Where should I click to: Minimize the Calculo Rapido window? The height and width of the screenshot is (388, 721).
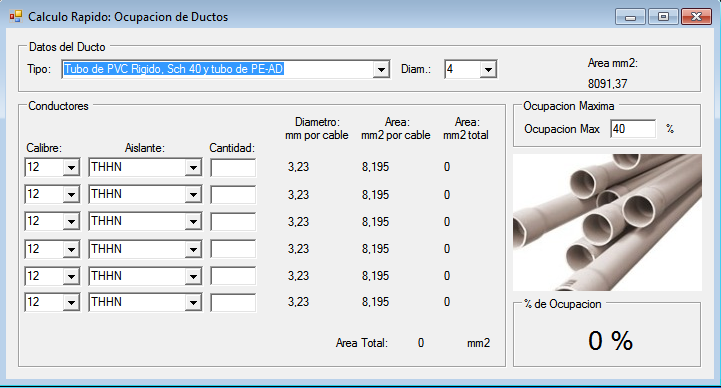(630, 17)
